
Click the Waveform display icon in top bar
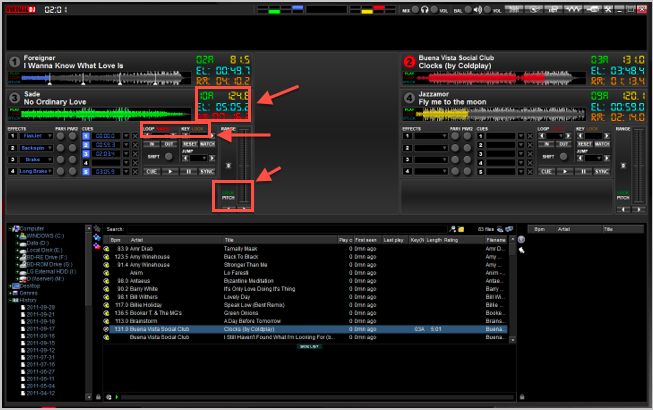573,9
